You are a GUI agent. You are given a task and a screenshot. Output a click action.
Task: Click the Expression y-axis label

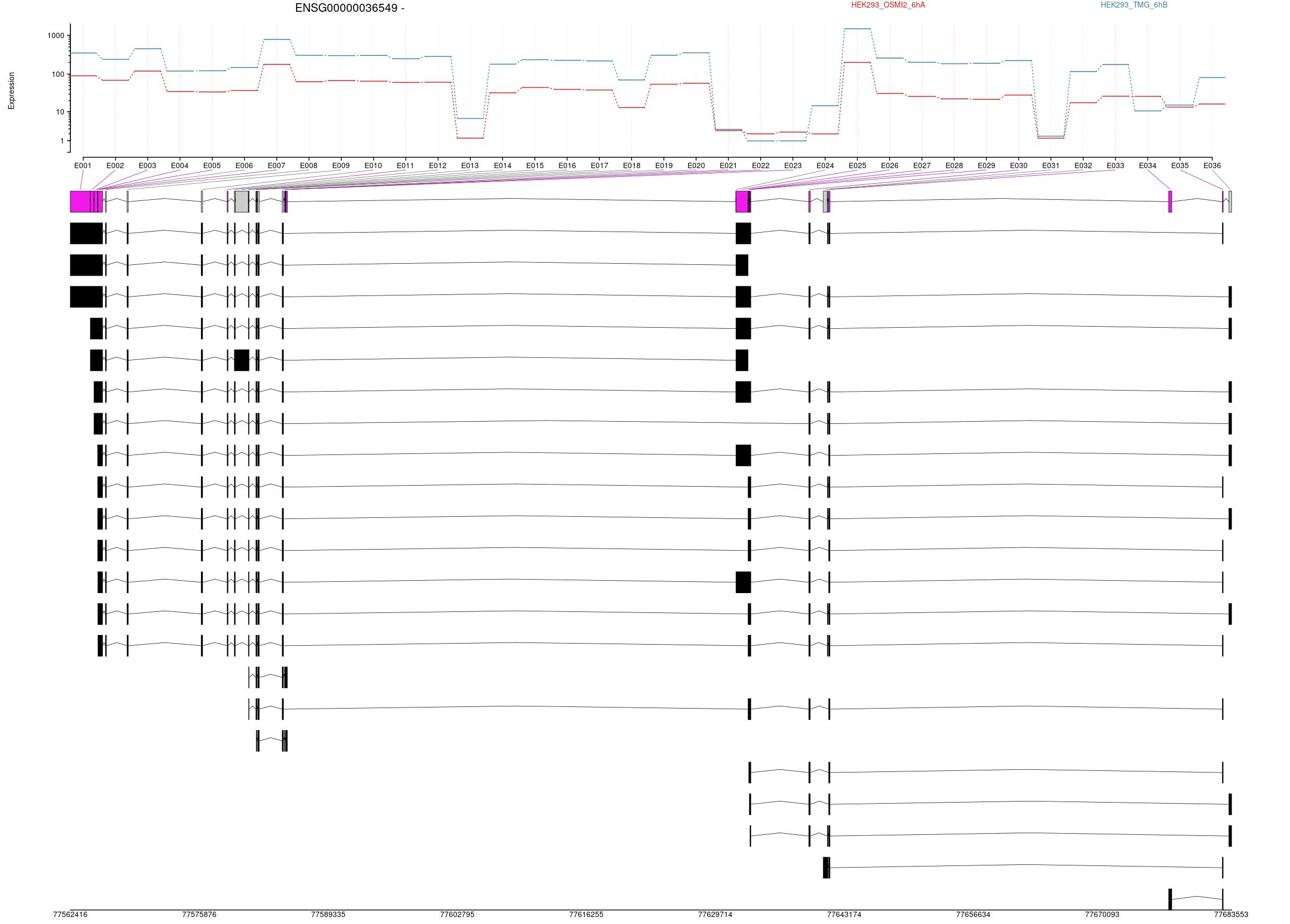pos(11,90)
